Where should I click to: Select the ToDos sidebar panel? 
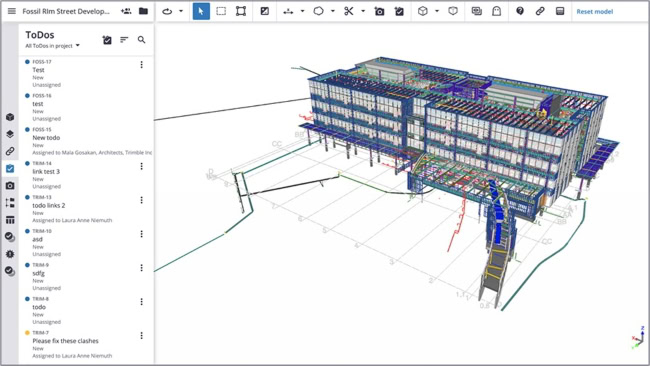10,168
